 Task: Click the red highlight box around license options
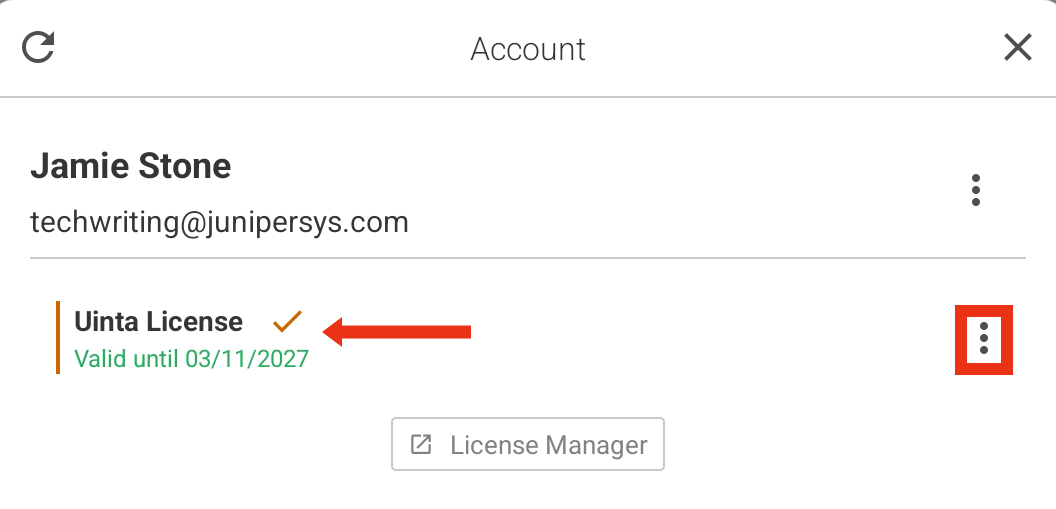click(984, 339)
